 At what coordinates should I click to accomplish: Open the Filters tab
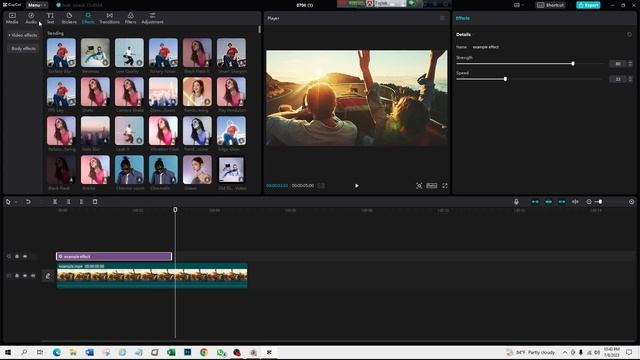(x=131, y=18)
